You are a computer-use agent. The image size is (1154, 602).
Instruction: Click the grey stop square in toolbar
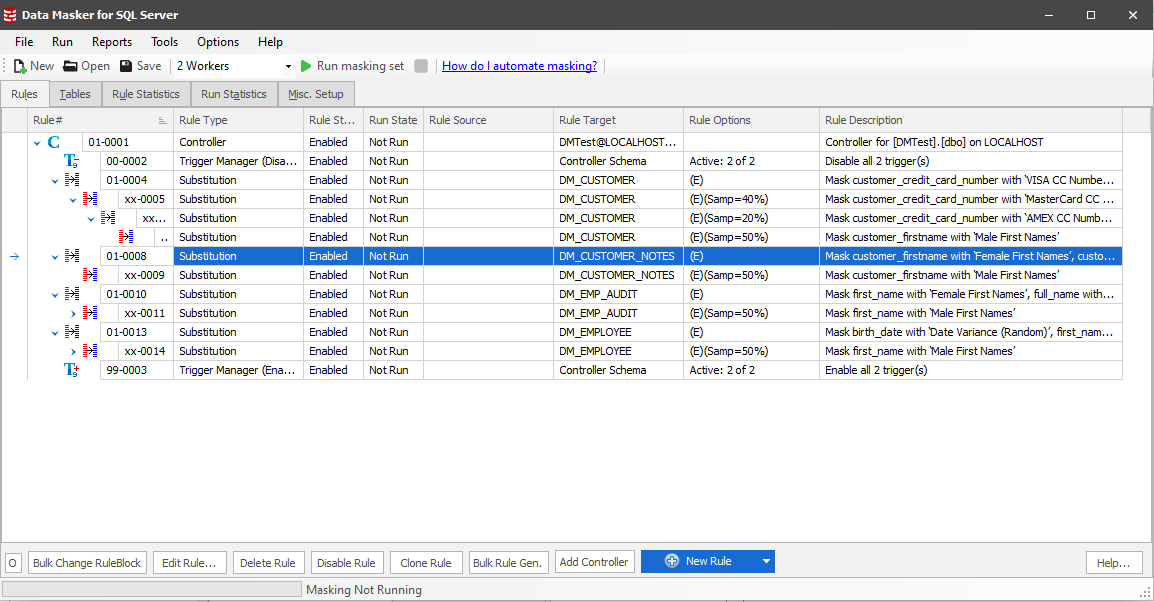coord(421,66)
